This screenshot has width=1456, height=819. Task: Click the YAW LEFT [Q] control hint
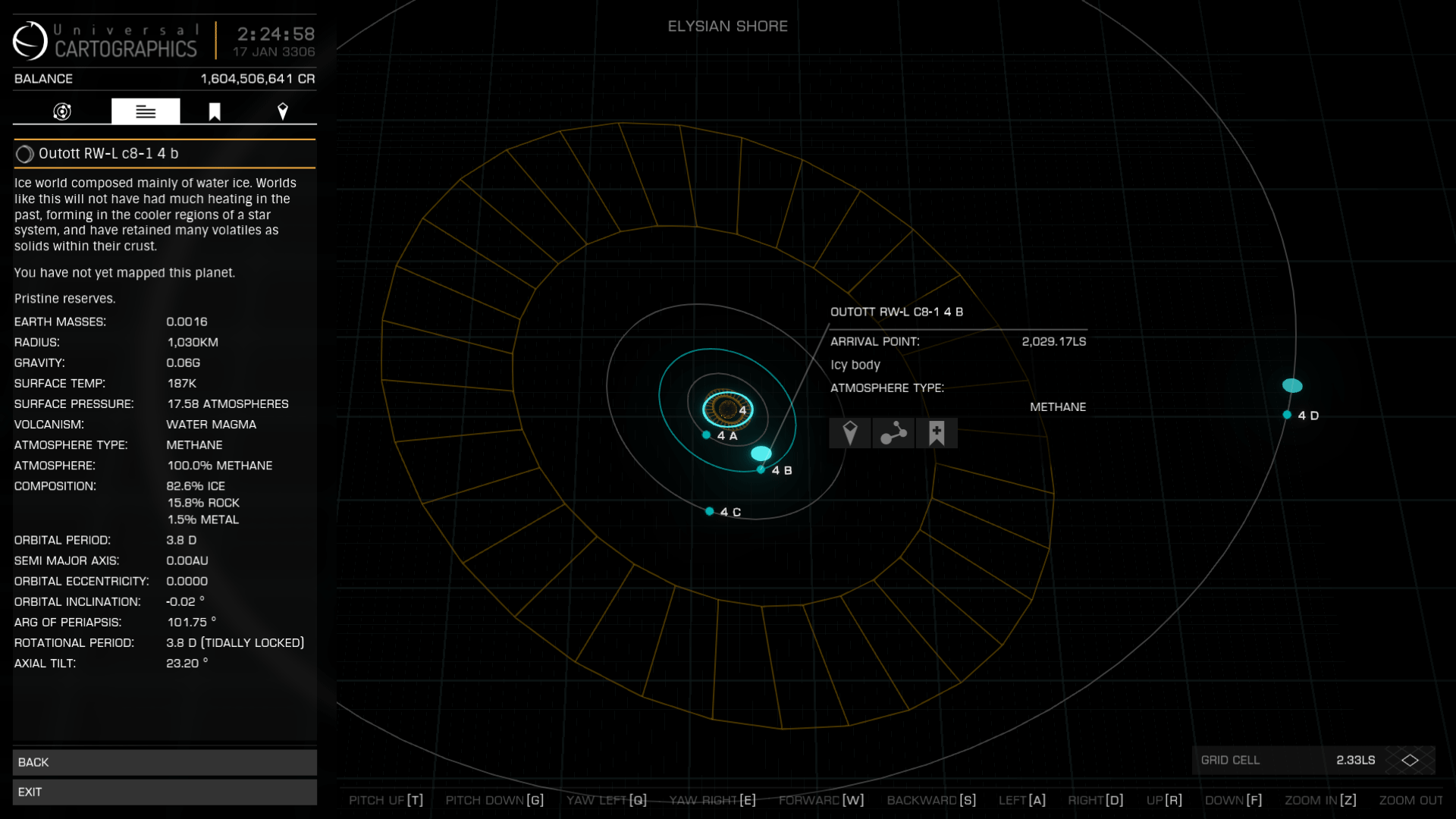tap(607, 800)
